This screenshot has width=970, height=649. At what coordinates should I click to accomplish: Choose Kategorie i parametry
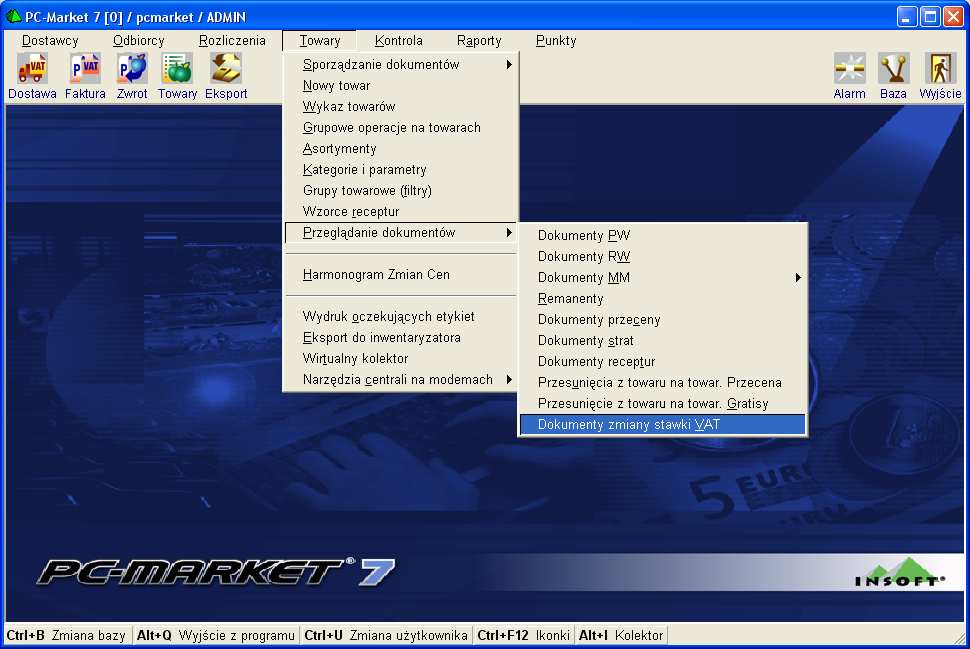pos(401,170)
